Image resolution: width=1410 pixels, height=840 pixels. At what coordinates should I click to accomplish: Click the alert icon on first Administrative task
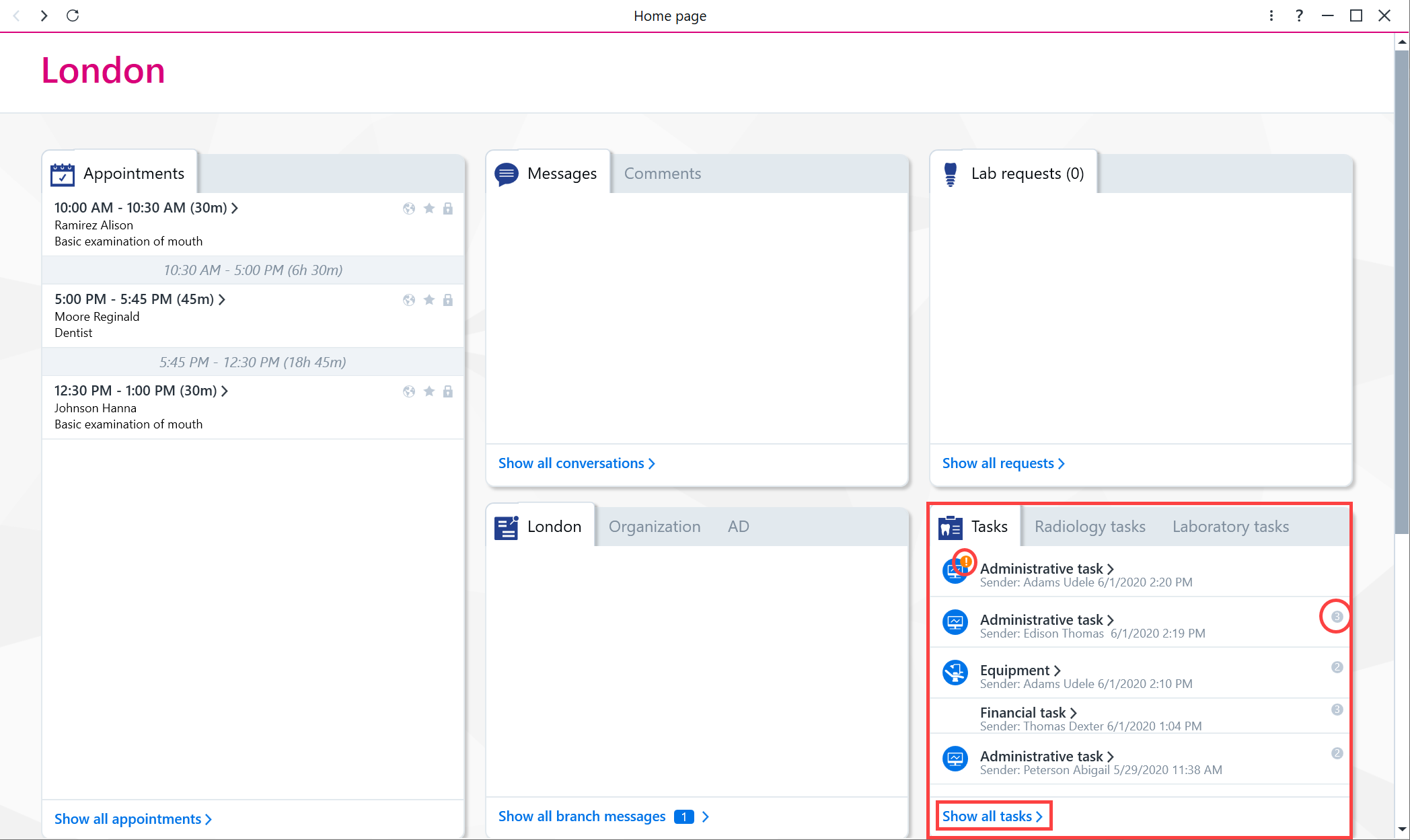pyautogui.click(x=965, y=561)
